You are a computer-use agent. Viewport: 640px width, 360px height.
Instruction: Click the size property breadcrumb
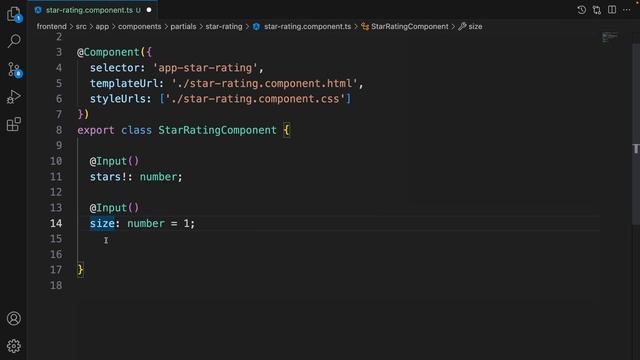(475, 27)
